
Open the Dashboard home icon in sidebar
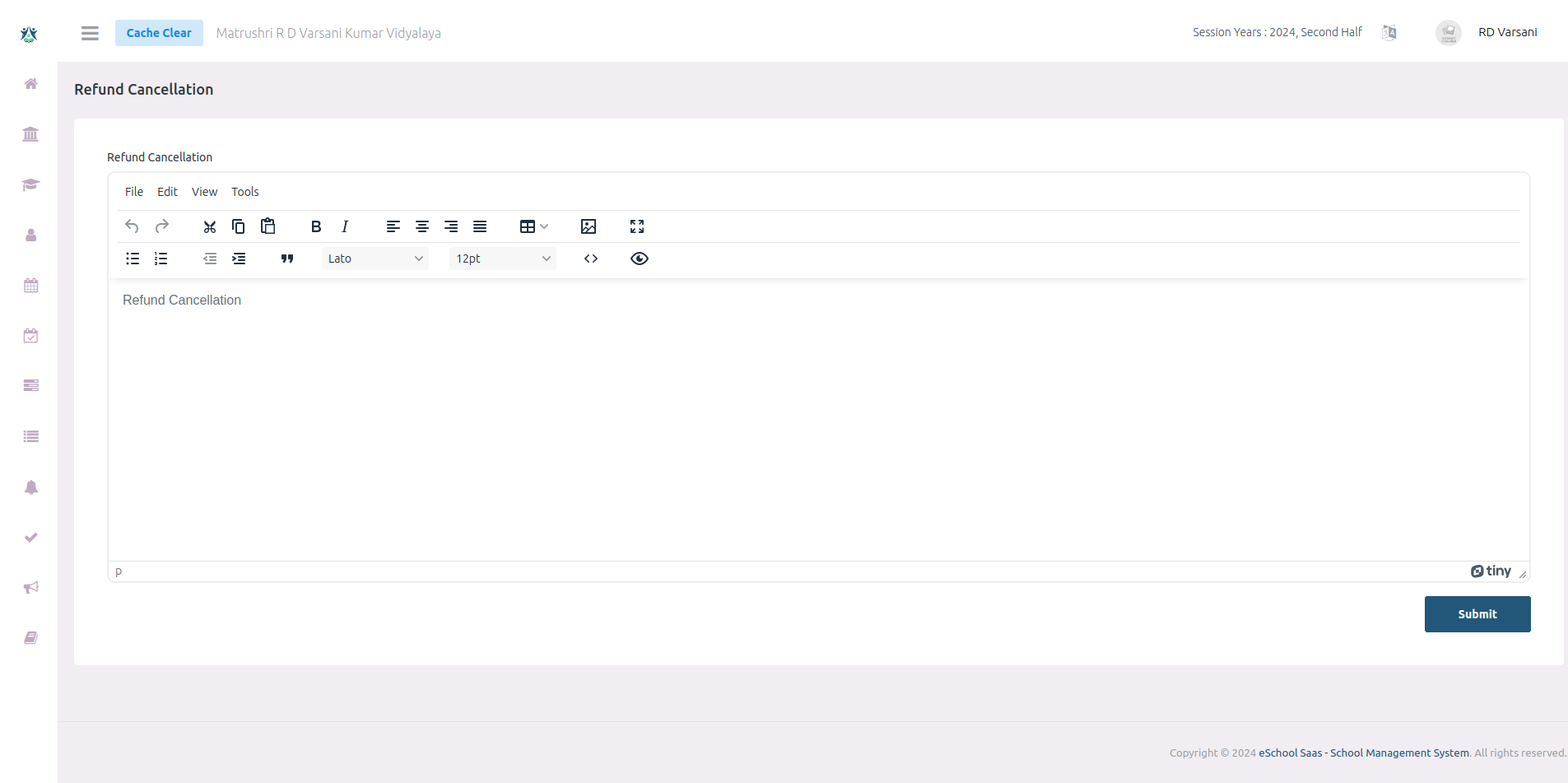pyautogui.click(x=30, y=84)
